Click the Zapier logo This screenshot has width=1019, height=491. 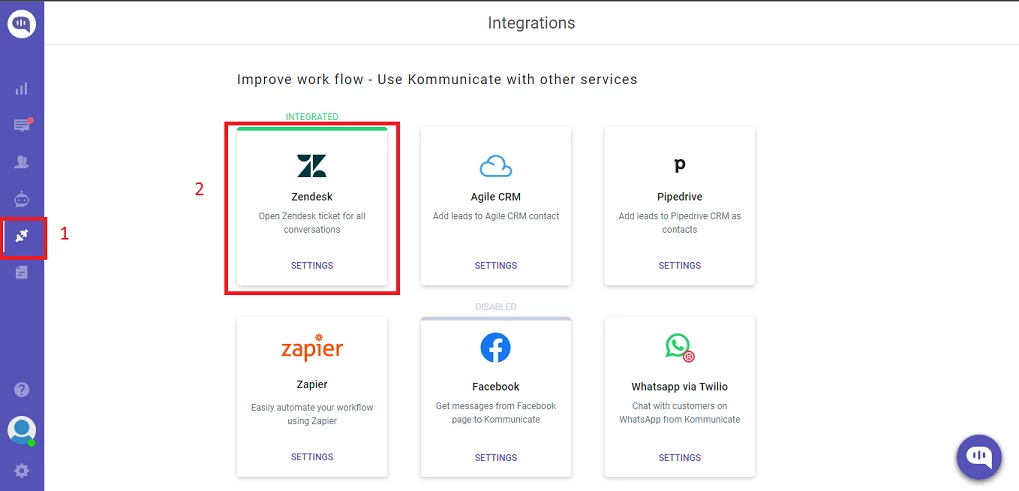pos(312,348)
